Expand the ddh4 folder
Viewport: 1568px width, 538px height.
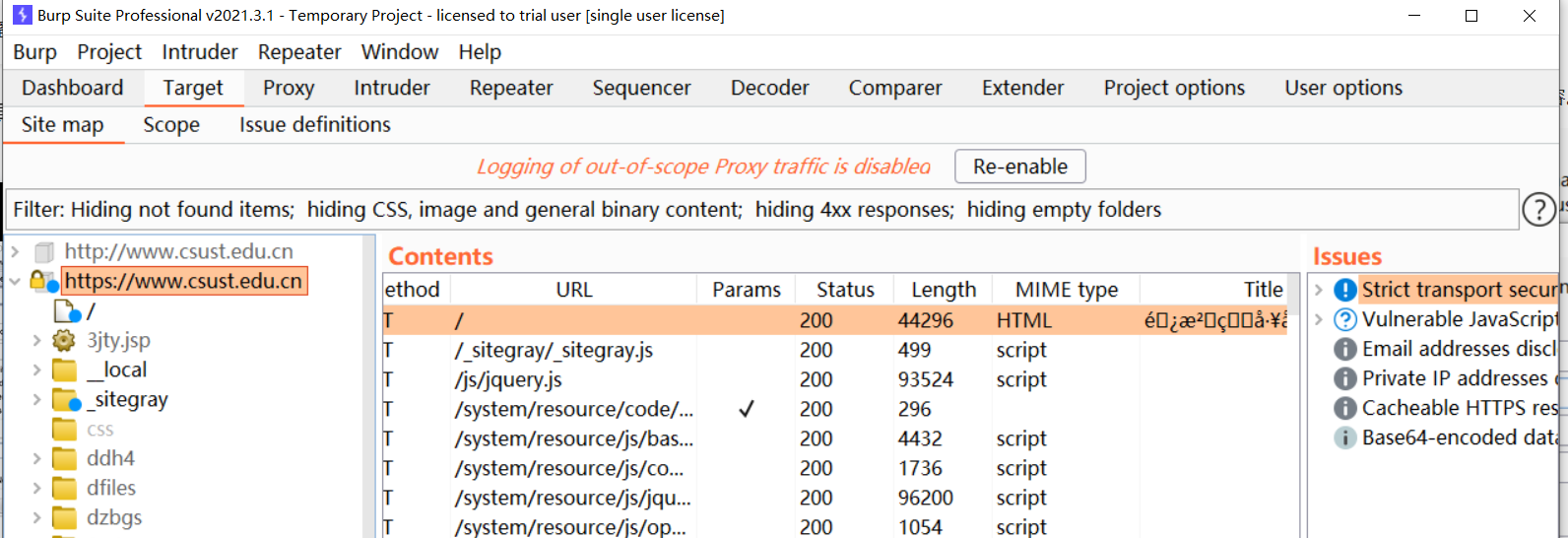[x=36, y=459]
